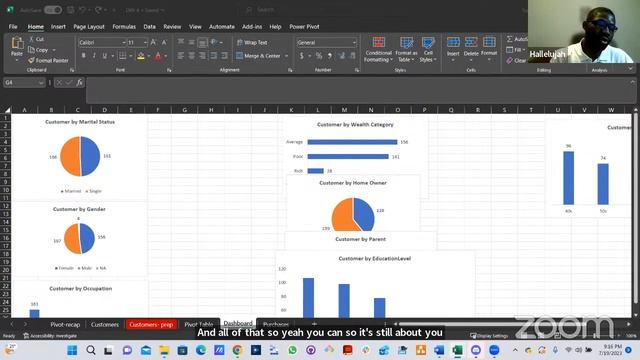Click the Paste icon

[17, 42]
